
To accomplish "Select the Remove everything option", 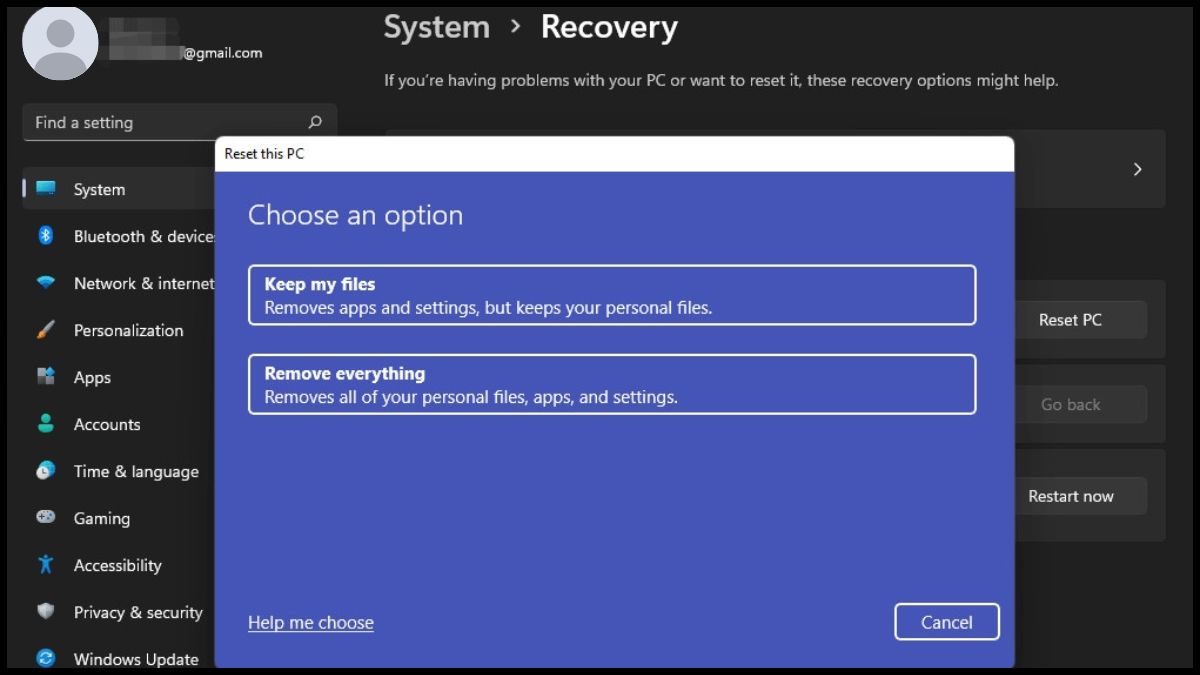I will (x=612, y=384).
